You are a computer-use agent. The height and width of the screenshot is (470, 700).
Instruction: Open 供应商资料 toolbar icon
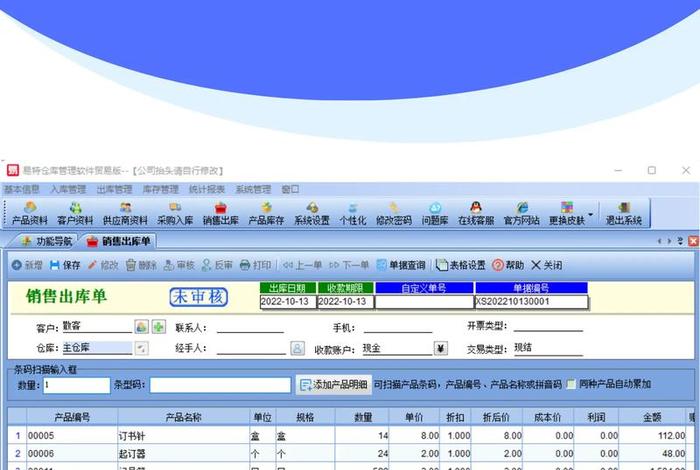[125, 213]
